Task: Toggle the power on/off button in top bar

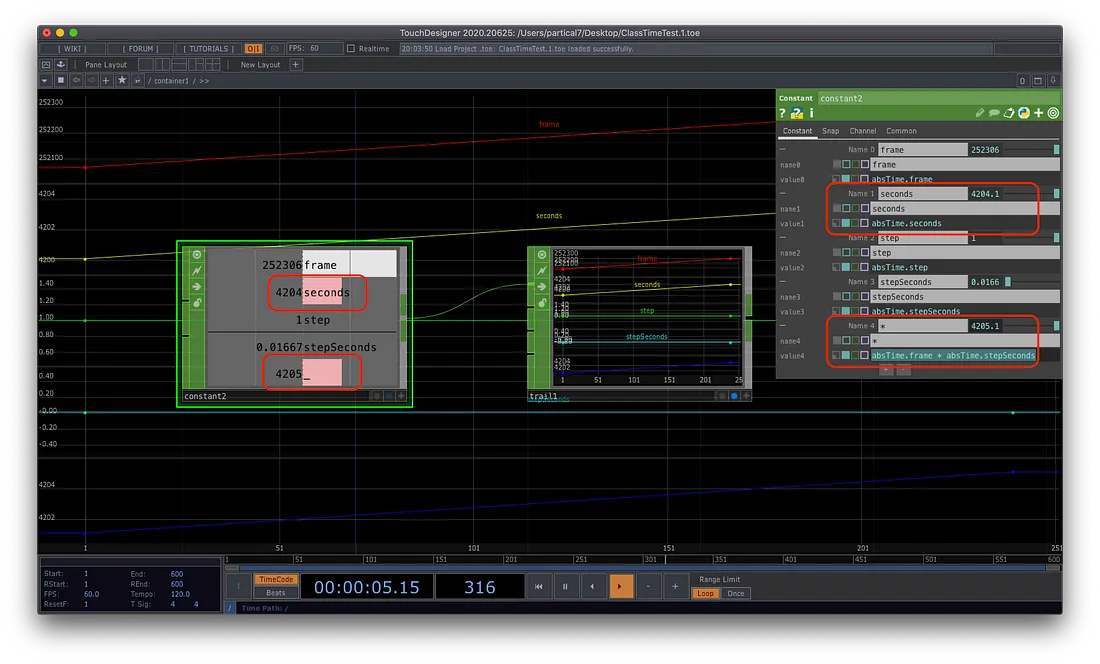Action: pyautogui.click(x=253, y=48)
